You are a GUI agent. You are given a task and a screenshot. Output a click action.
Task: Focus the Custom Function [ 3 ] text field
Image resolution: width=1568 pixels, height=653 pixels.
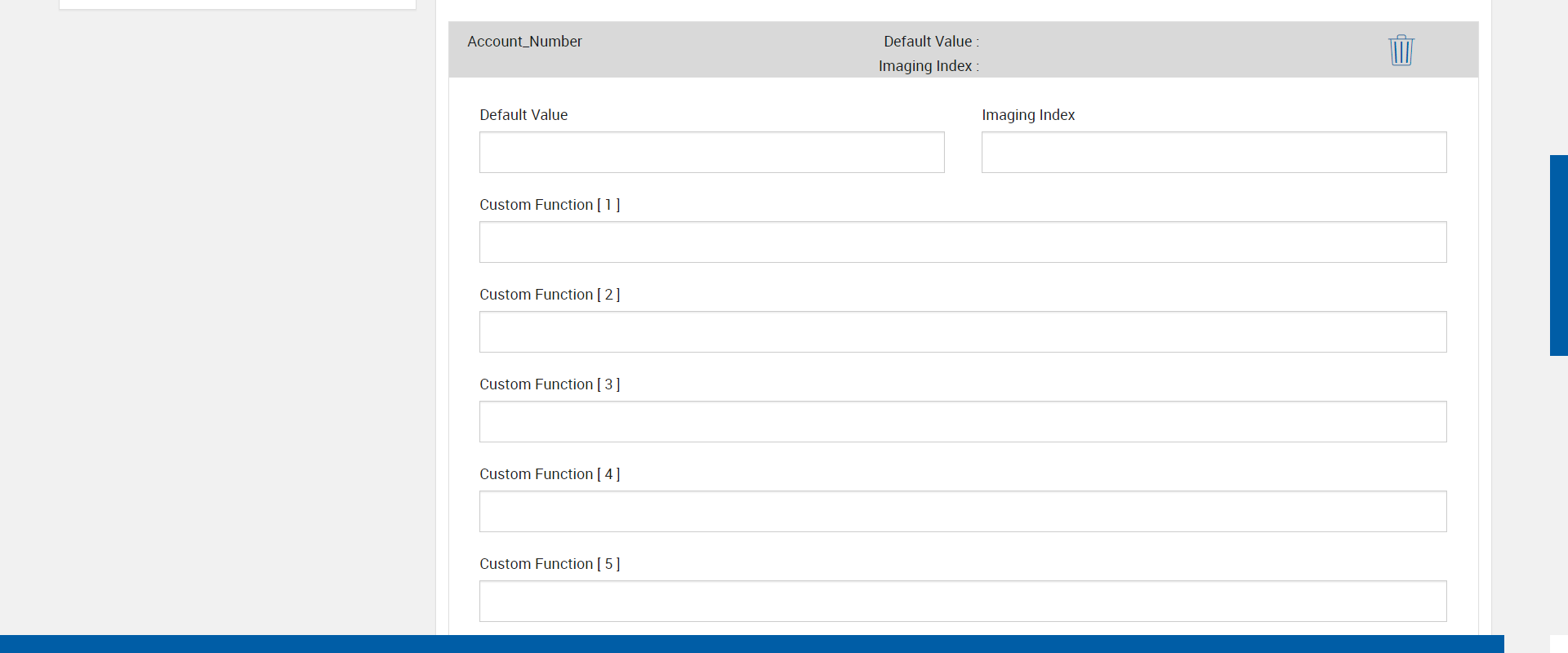962,422
